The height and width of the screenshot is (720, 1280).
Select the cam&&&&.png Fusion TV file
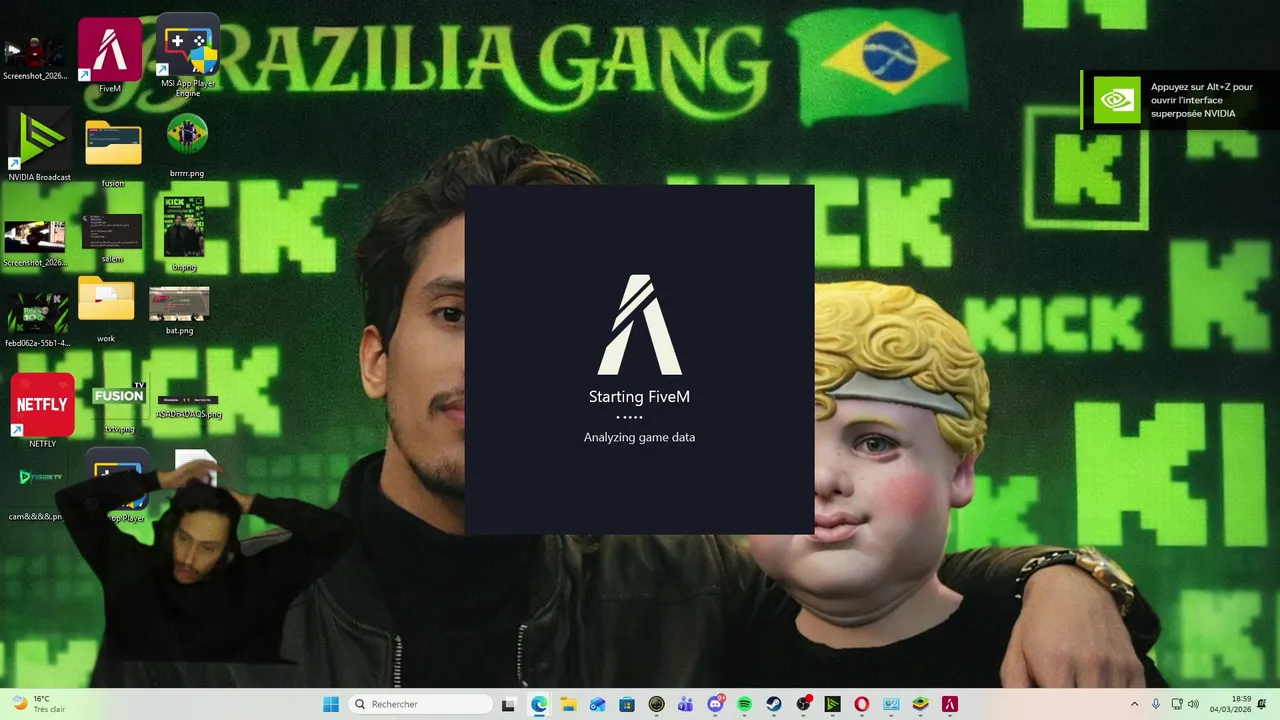[38, 492]
